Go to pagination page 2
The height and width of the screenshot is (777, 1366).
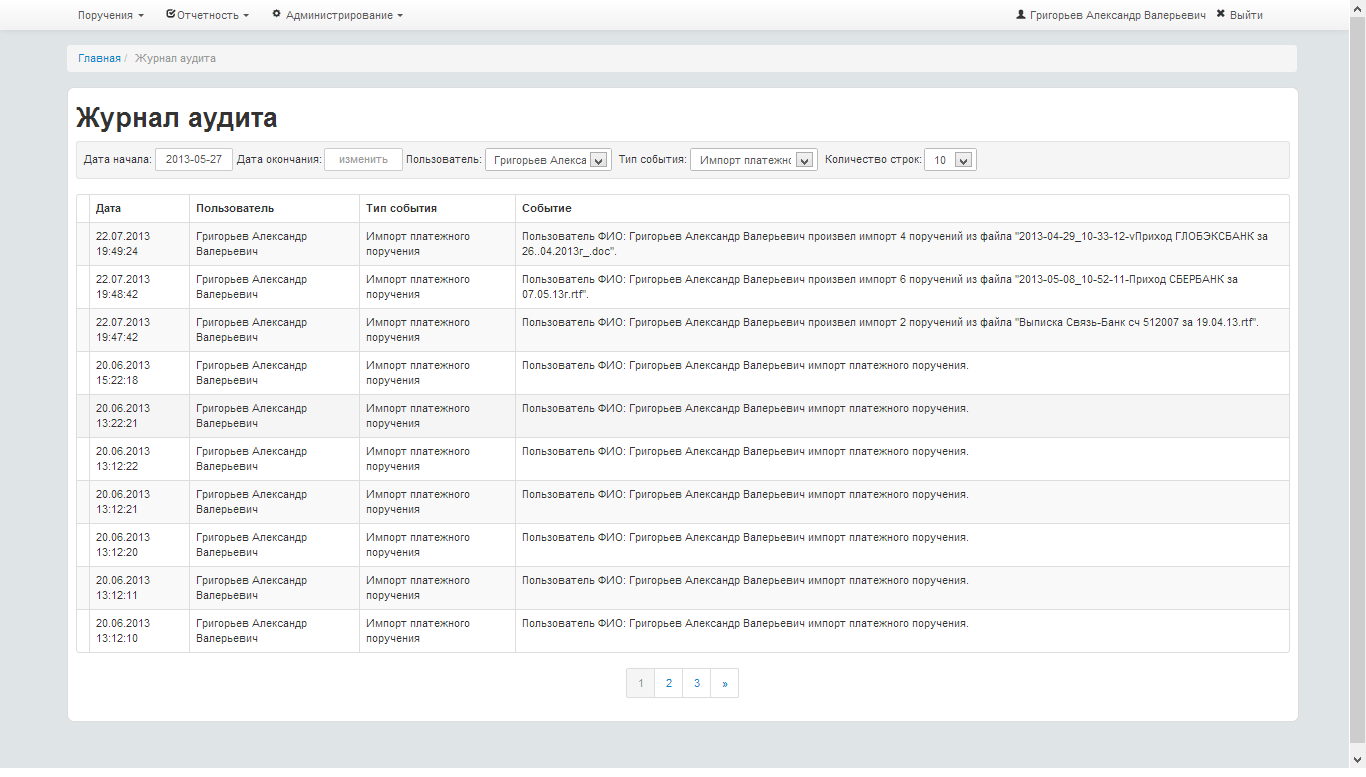[x=669, y=683]
